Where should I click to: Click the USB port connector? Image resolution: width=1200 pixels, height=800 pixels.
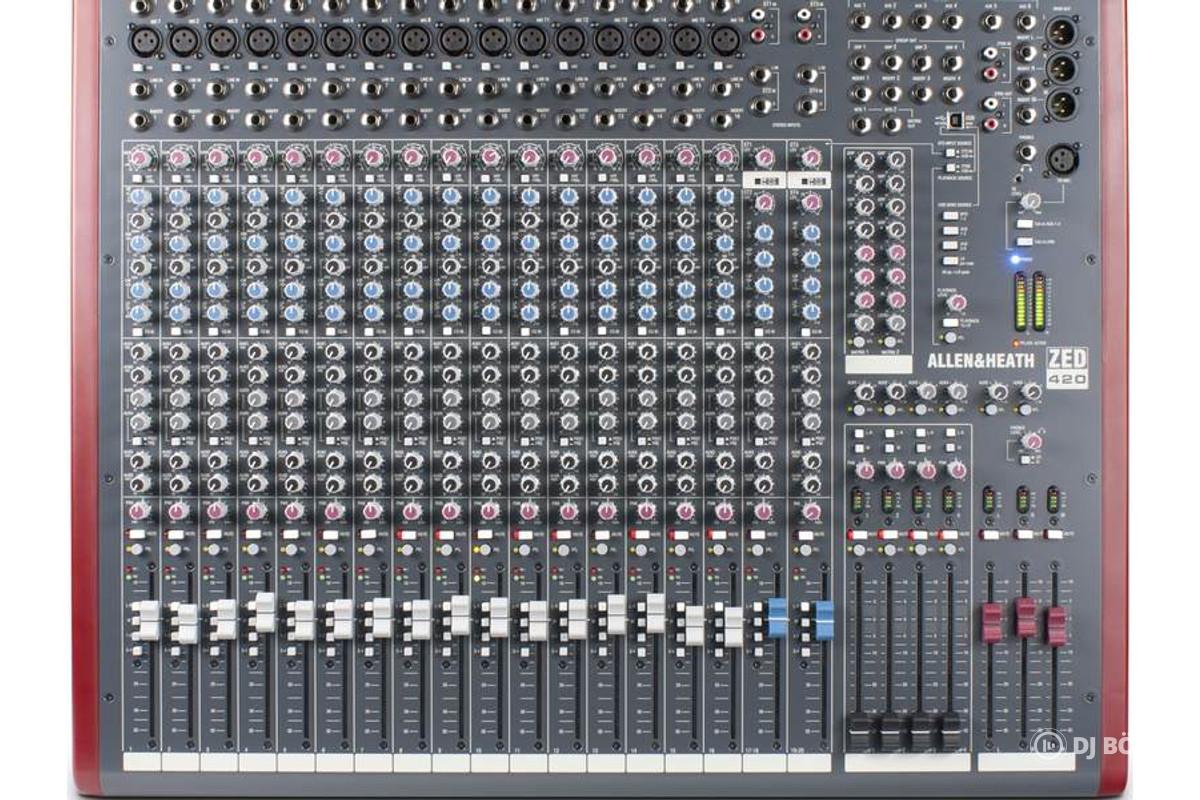coord(955,120)
